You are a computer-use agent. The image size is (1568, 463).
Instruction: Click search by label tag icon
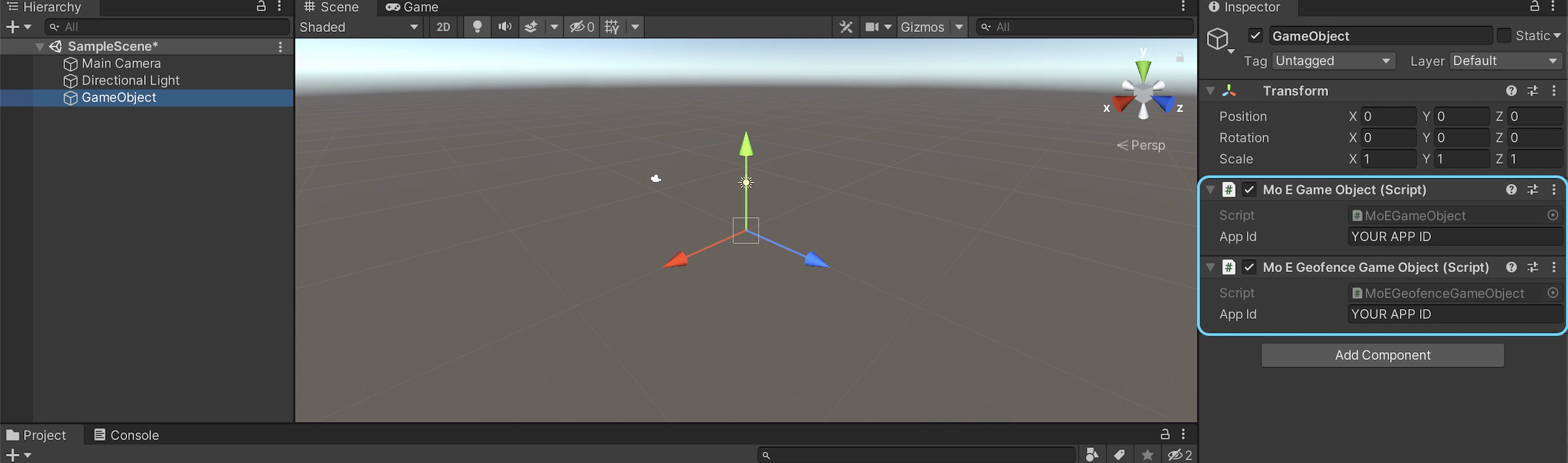[x=1120, y=455]
